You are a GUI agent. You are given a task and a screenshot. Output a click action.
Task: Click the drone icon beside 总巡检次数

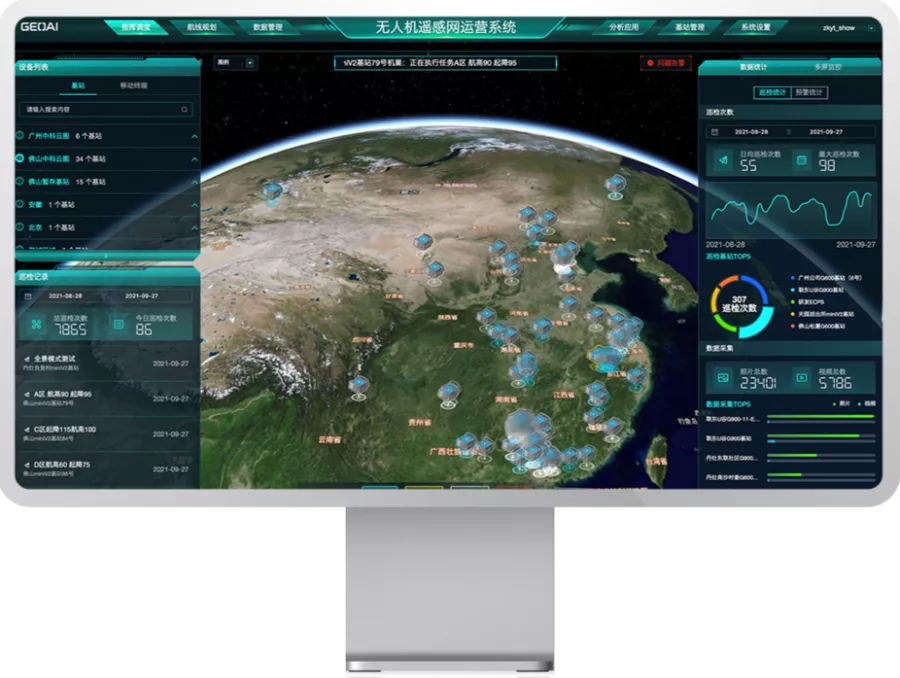click(x=37, y=324)
